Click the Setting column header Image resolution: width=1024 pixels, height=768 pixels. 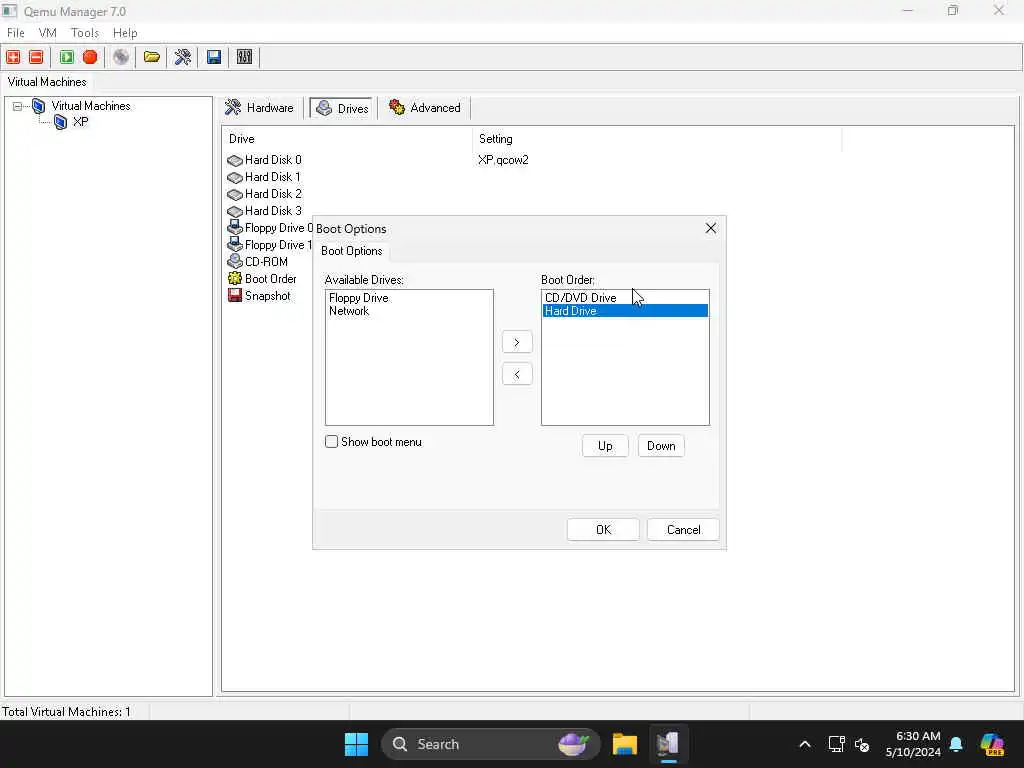click(657, 138)
